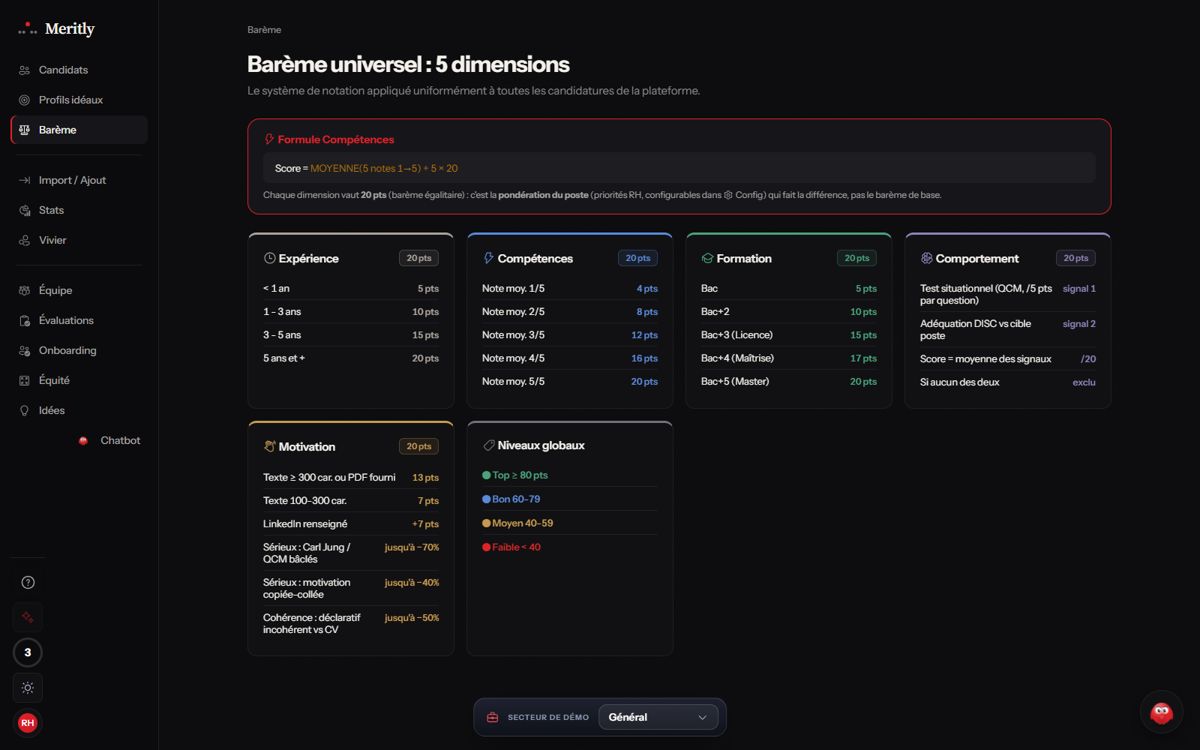
Task: Click the Formule Compétences lightning icon
Action: tap(269, 140)
